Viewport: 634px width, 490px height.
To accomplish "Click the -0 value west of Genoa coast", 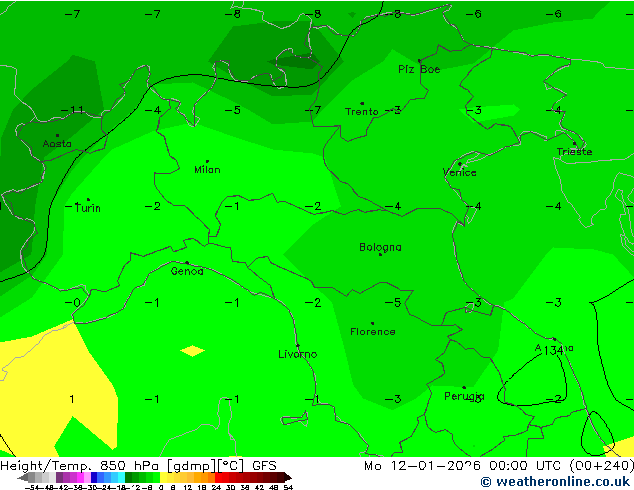I will pos(73,302).
